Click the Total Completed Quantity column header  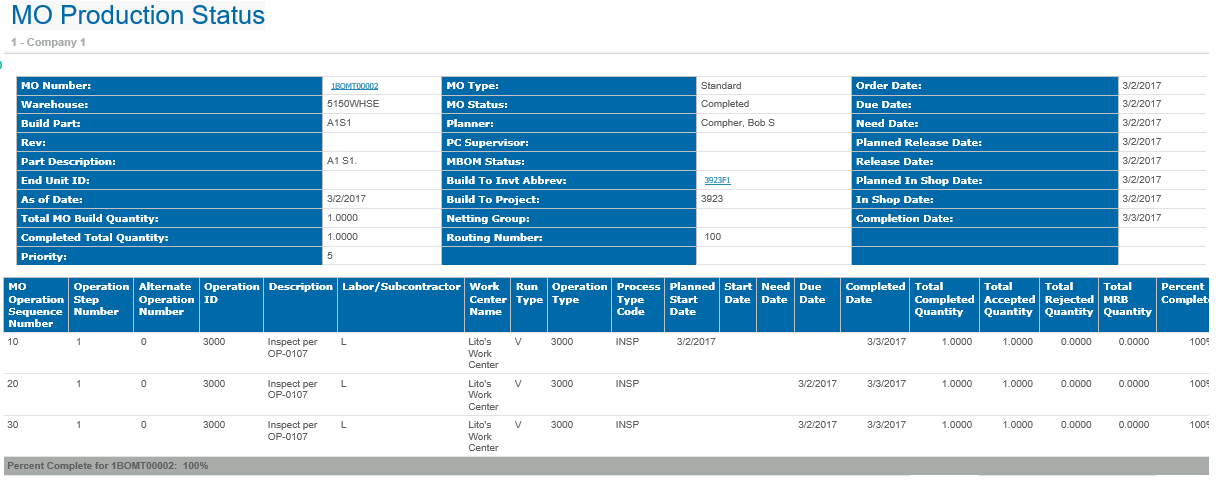click(943, 299)
